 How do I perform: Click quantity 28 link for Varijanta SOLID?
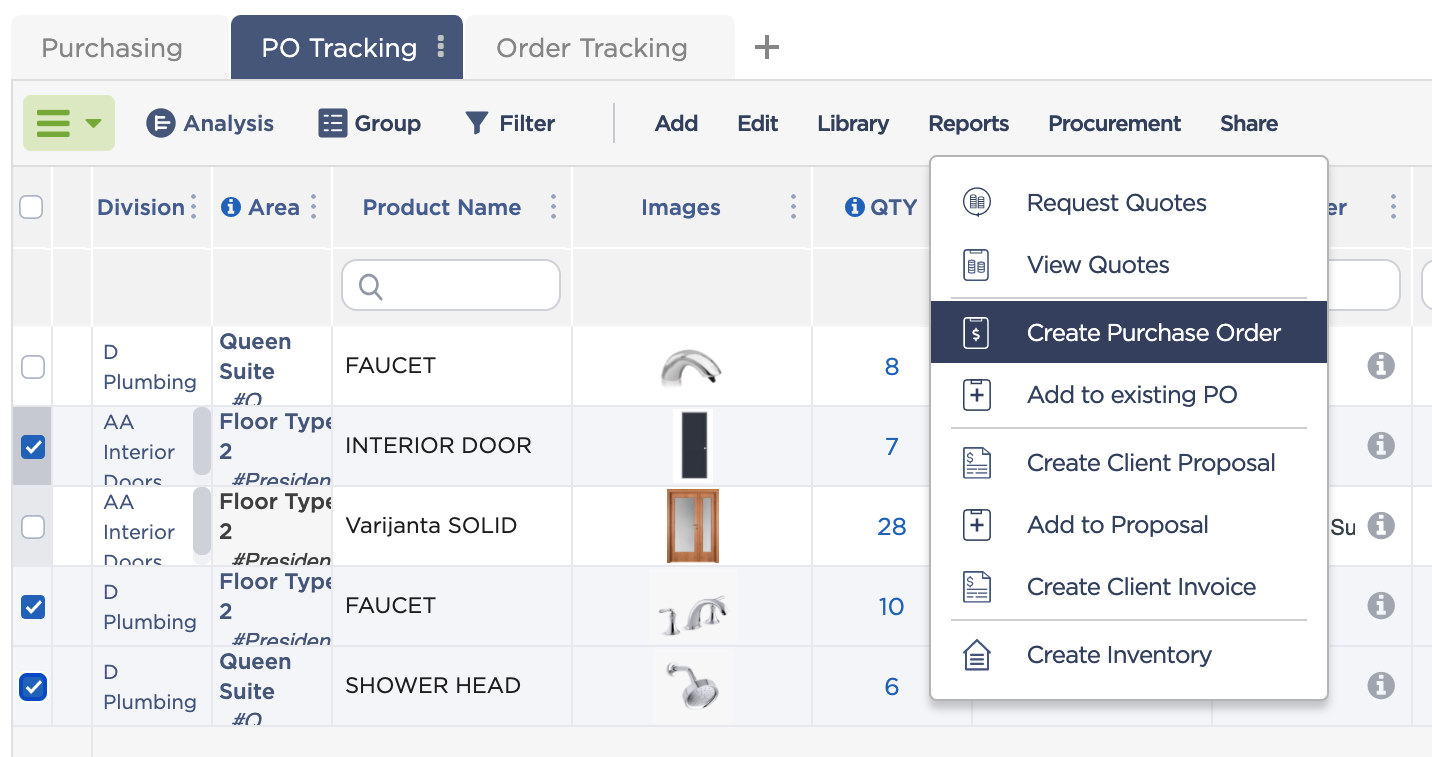[x=891, y=527]
